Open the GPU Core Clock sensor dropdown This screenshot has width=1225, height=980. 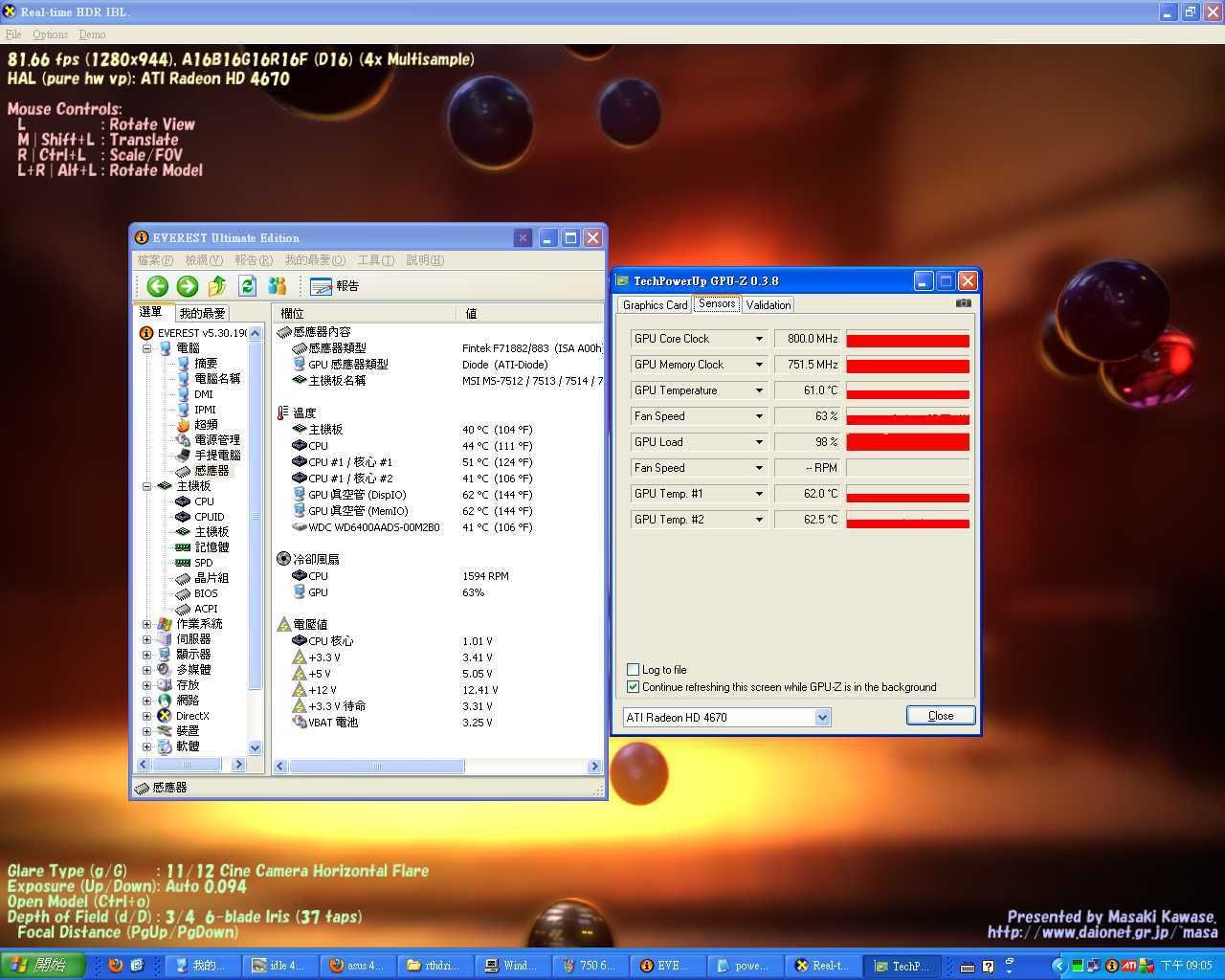(x=759, y=339)
